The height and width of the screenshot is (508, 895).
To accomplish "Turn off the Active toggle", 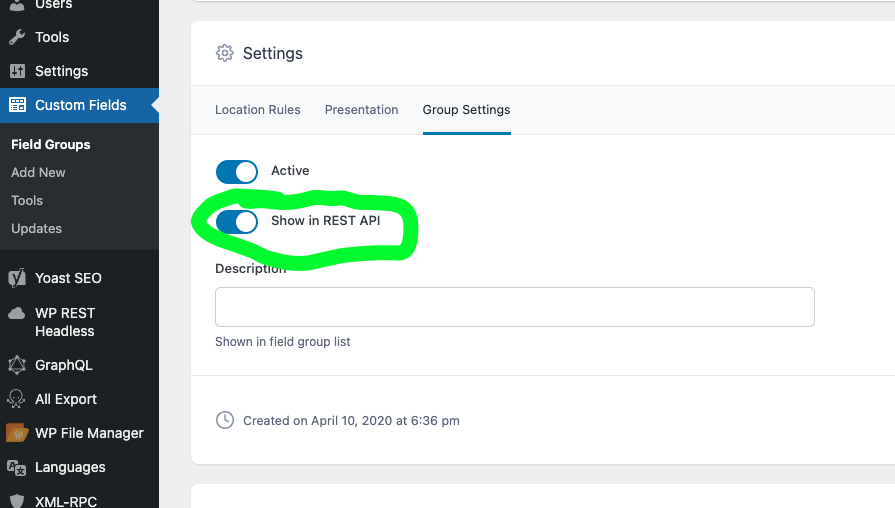I will click(x=237, y=171).
